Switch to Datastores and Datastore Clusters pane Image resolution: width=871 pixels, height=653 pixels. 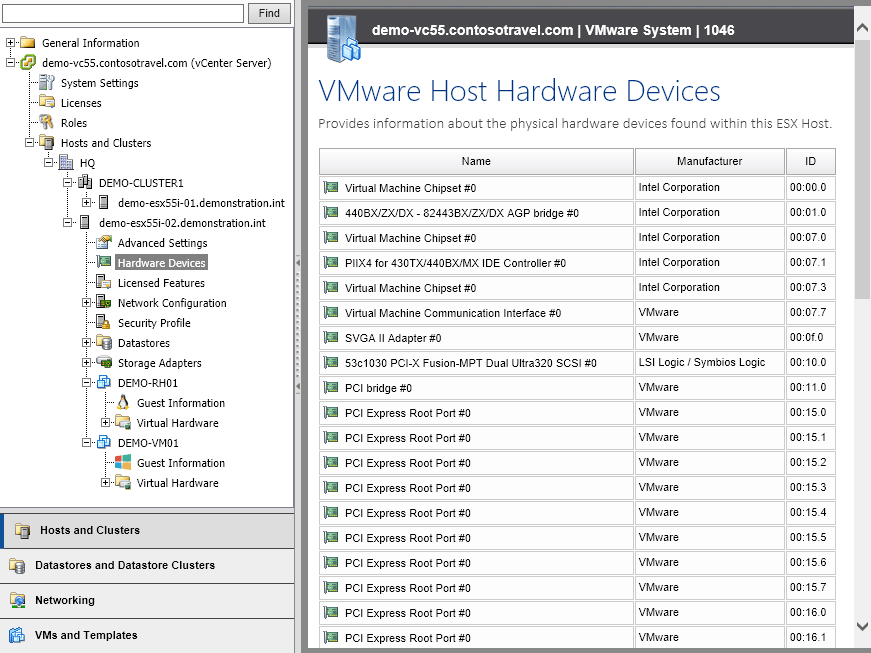(x=147, y=565)
